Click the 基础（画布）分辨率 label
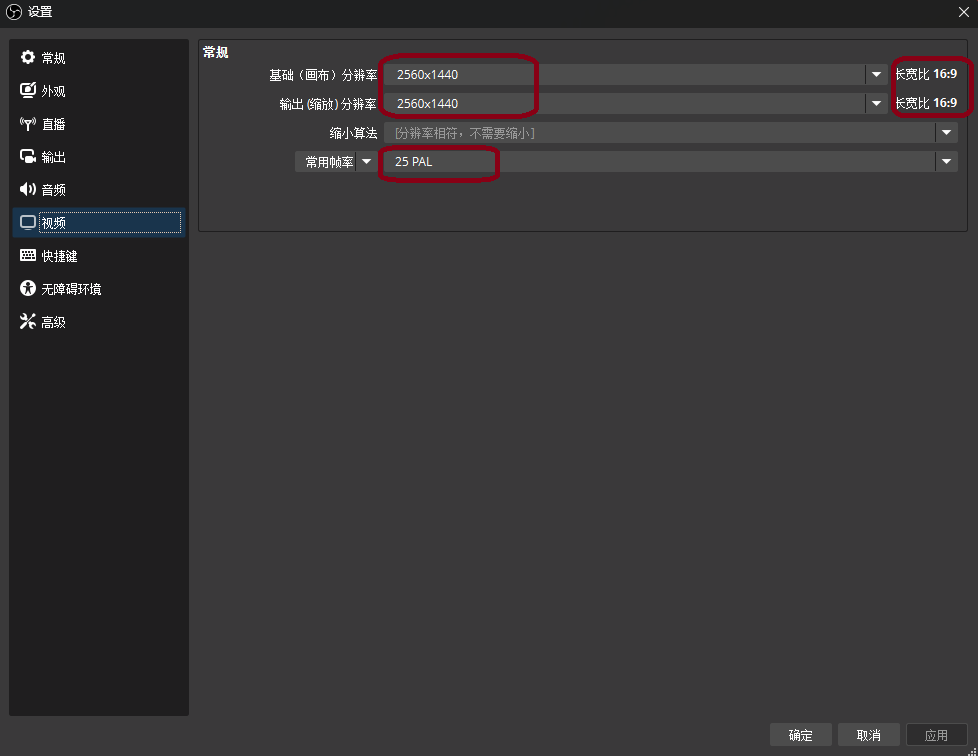 [323, 75]
